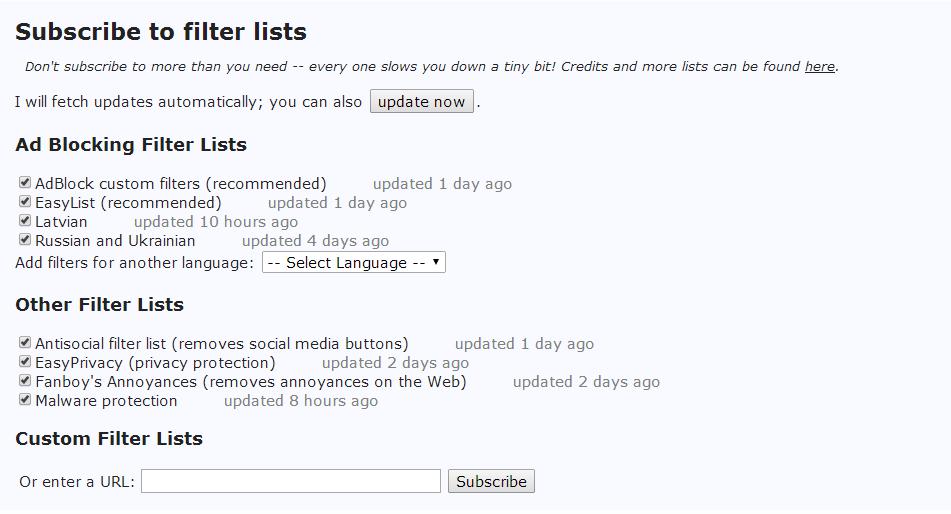Click the EasyPrivacy (privacy protection) label
This screenshot has width=951, height=514.
155,363
